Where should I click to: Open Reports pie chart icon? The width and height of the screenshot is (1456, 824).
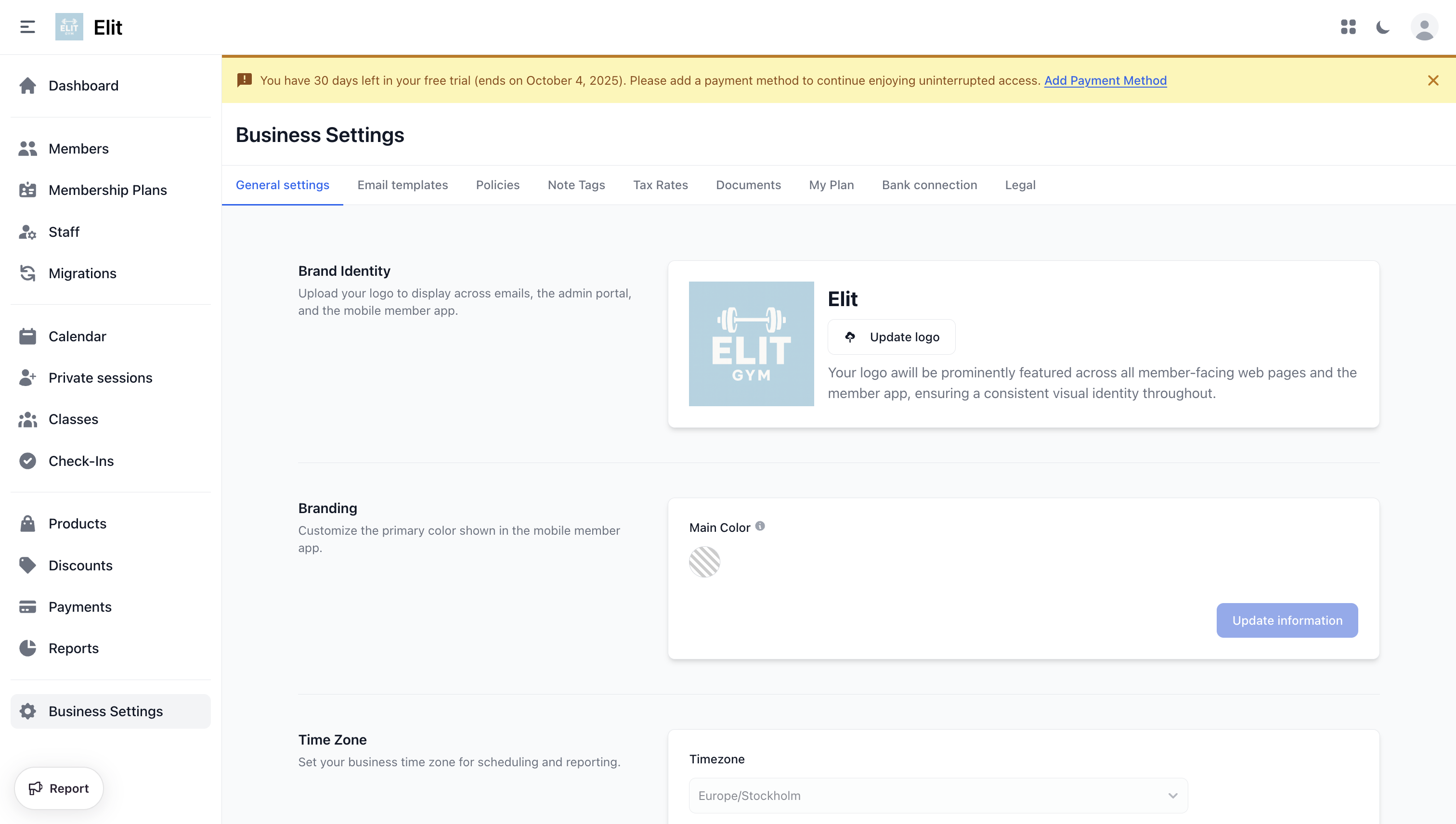pos(27,648)
